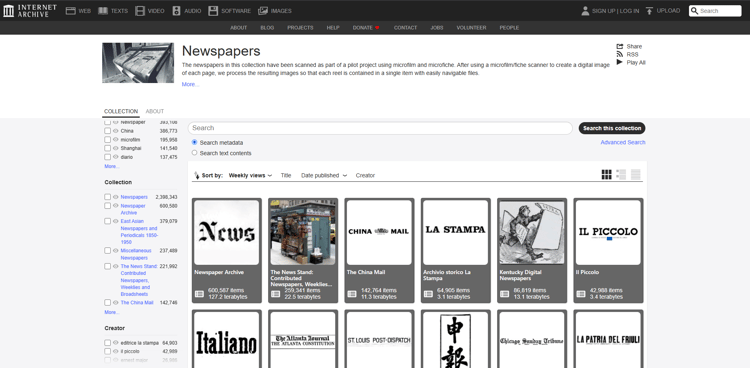
Task: Check the Miscellaneous Newspapers filter box
Action: point(108,250)
